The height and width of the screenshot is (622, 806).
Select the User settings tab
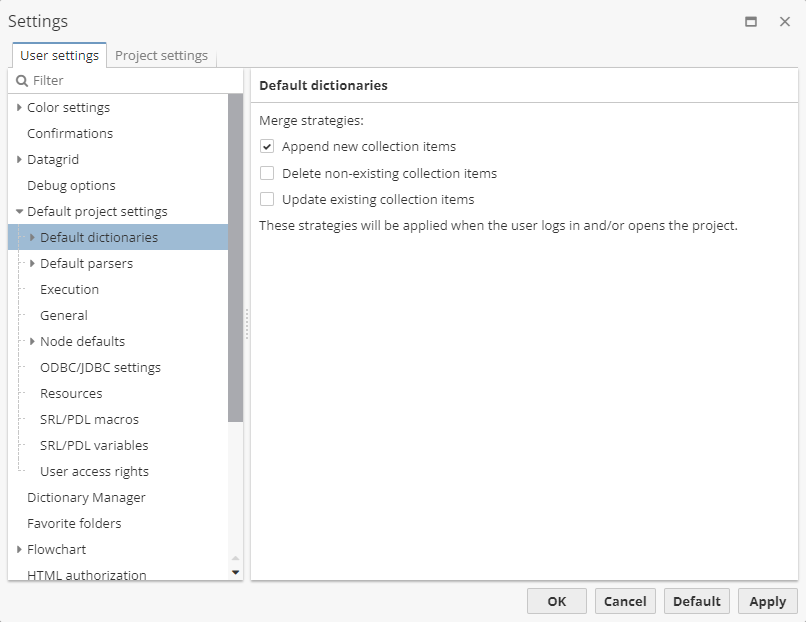58,56
